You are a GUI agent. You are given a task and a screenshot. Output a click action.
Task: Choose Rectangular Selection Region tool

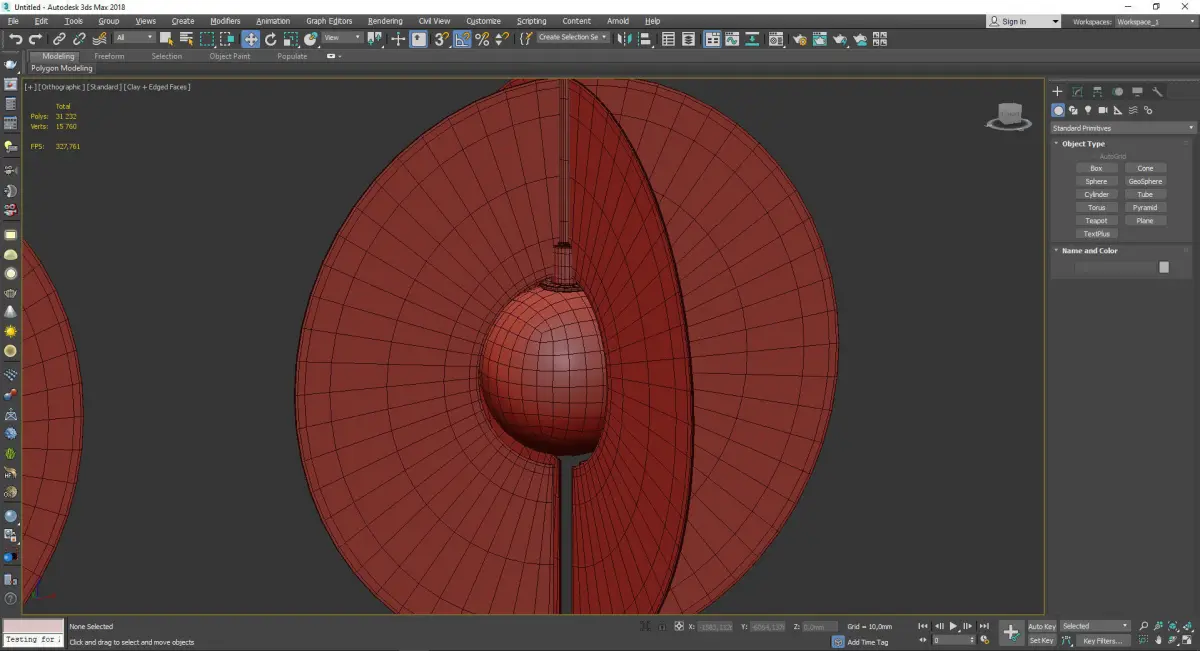tap(207, 39)
